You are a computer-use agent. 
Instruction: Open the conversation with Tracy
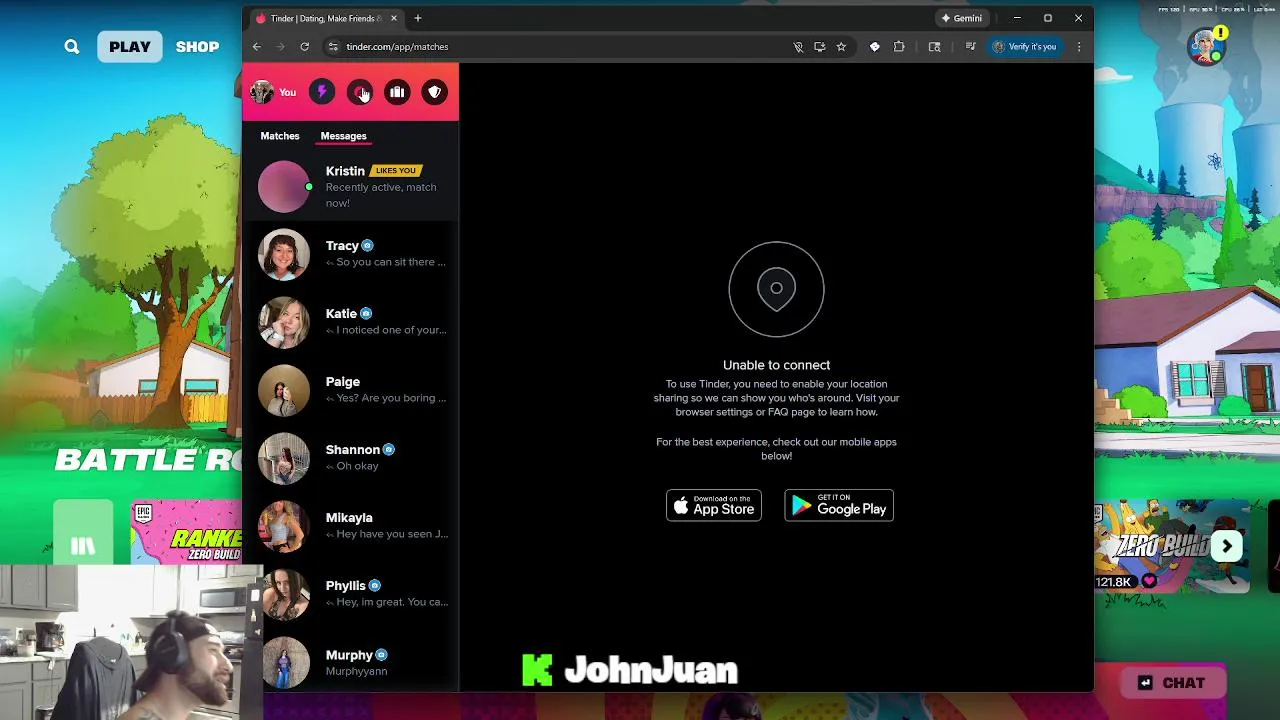click(351, 254)
